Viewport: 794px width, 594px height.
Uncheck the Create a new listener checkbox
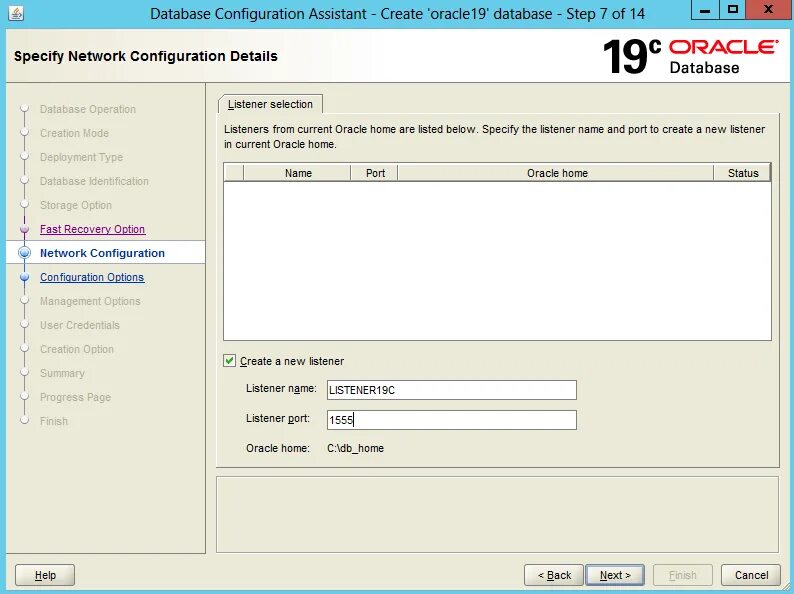pyautogui.click(x=229, y=361)
